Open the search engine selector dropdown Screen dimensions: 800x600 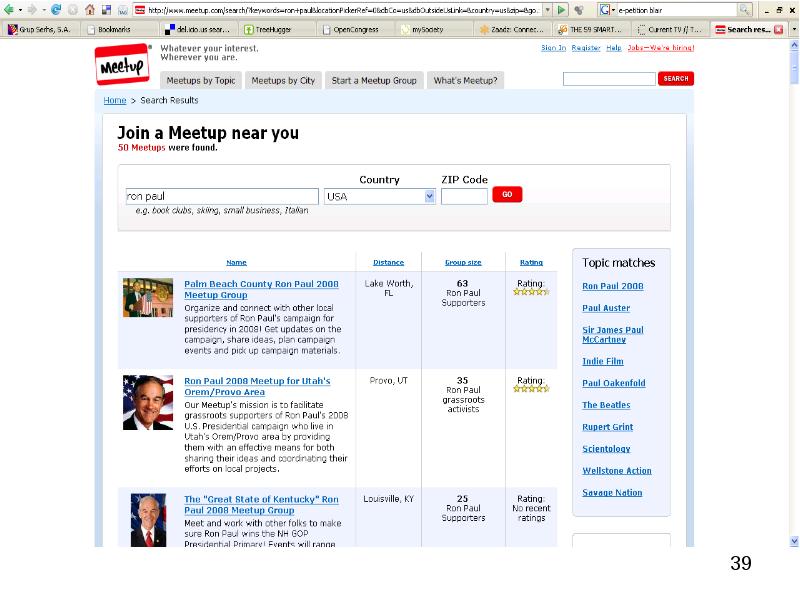[x=606, y=9]
